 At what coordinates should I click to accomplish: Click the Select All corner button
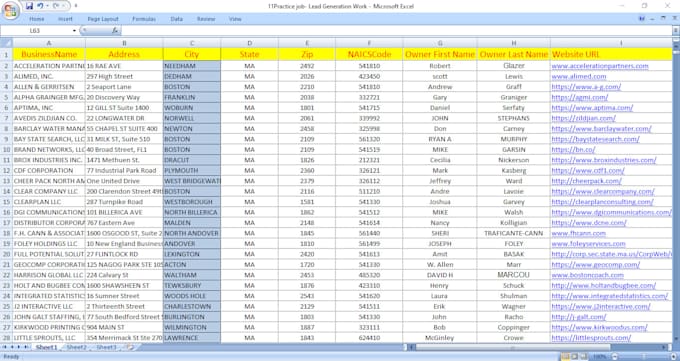tap(6, 43)
